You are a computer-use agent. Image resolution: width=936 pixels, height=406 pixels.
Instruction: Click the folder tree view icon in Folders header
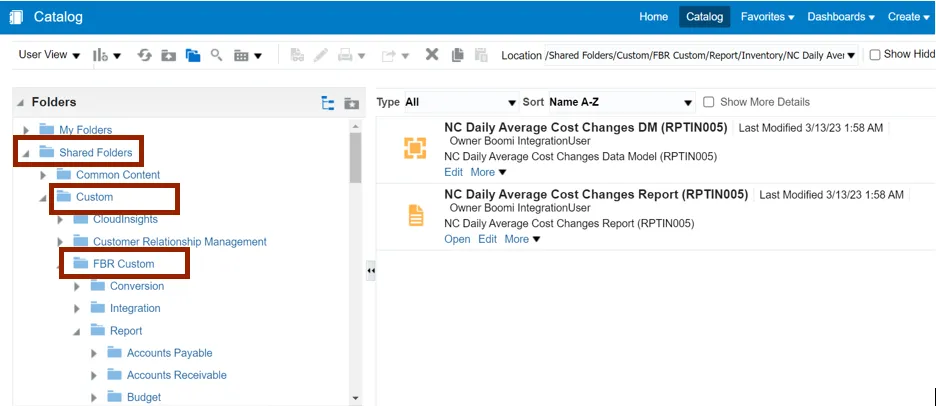327,102
